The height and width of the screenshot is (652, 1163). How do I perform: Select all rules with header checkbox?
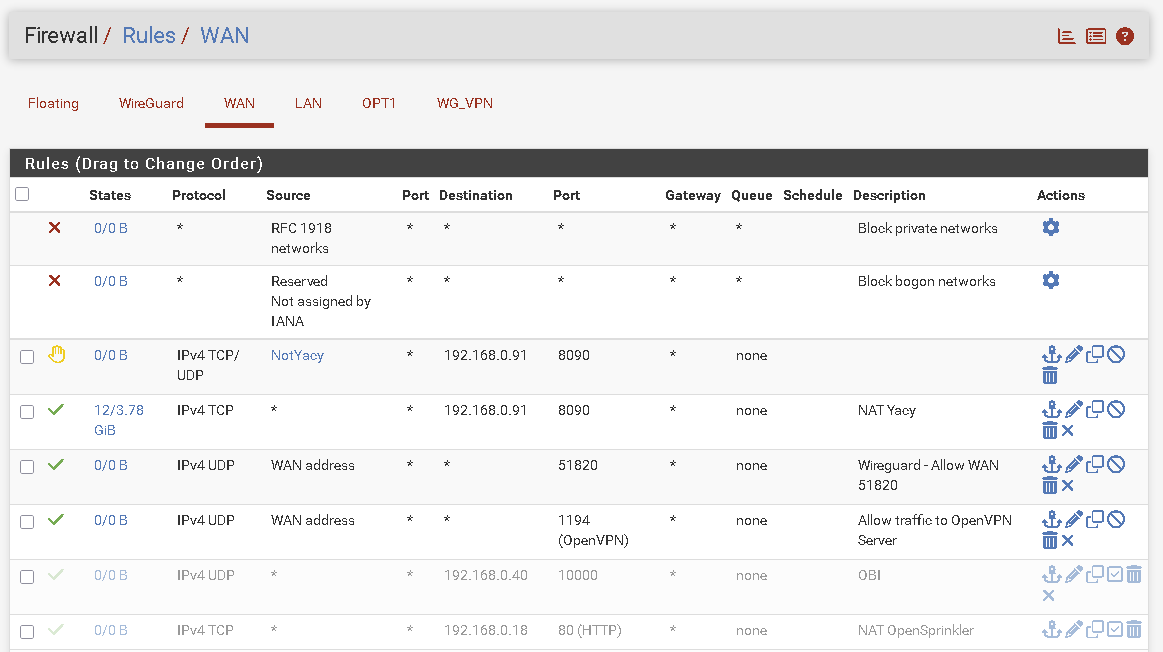pyautogui.click(x=23, y=195)
